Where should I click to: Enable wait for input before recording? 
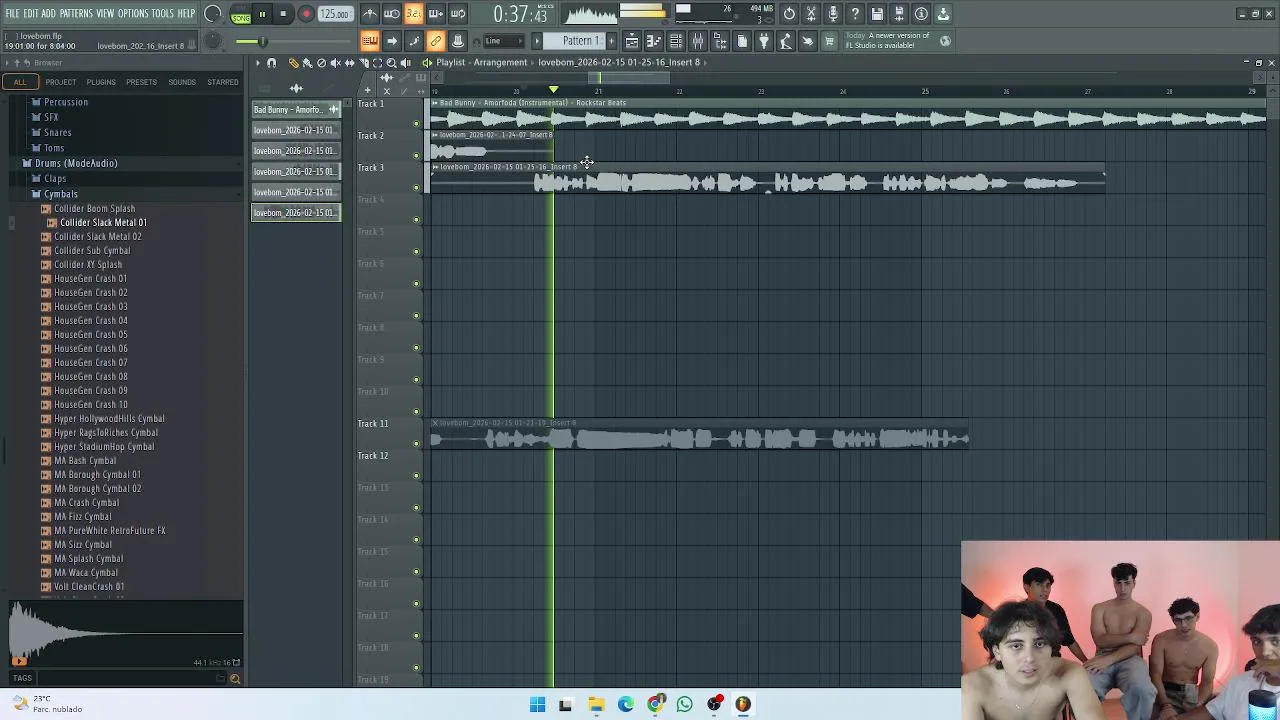pyautogui.click(x=391, y=14)
